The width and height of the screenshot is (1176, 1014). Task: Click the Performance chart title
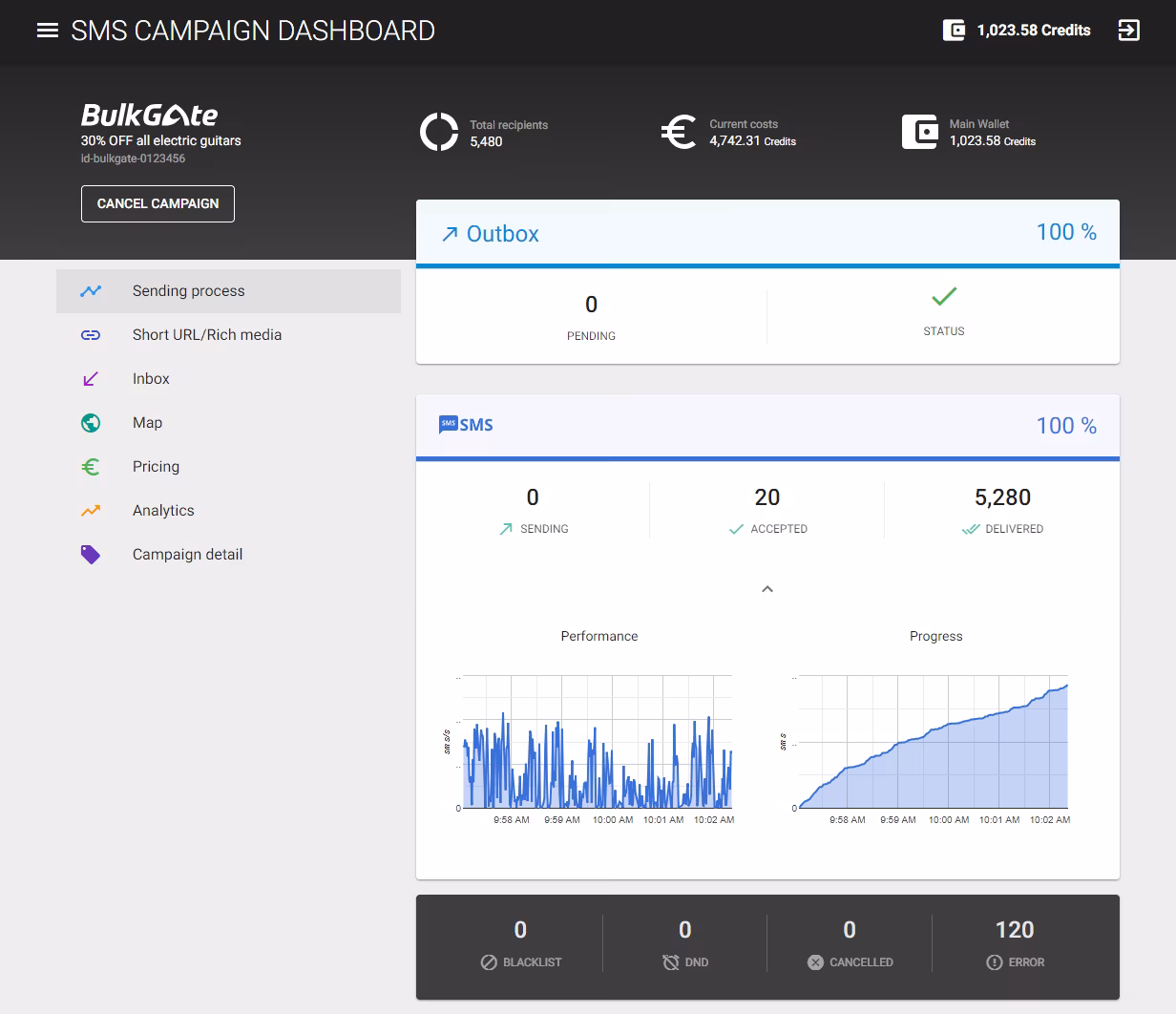tap(599, 636)
